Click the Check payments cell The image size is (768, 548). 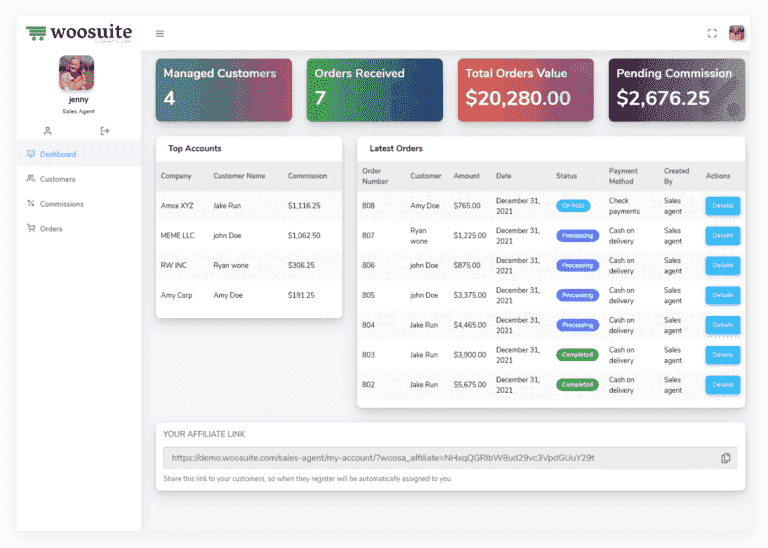click(624, 206)
